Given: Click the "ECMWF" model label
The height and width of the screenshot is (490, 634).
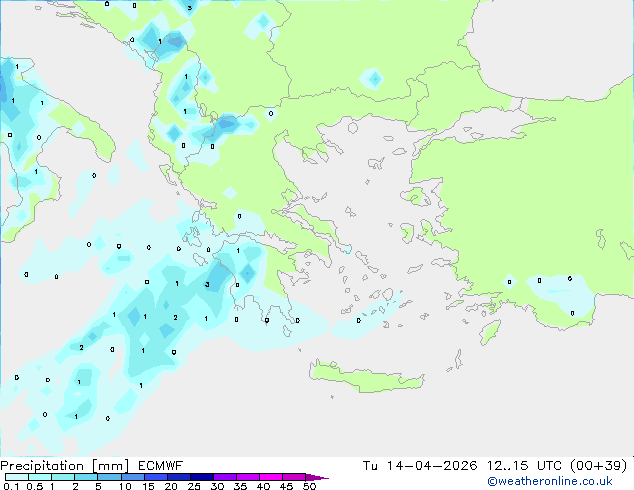Looking at the screenshot, I should [161, 466].
